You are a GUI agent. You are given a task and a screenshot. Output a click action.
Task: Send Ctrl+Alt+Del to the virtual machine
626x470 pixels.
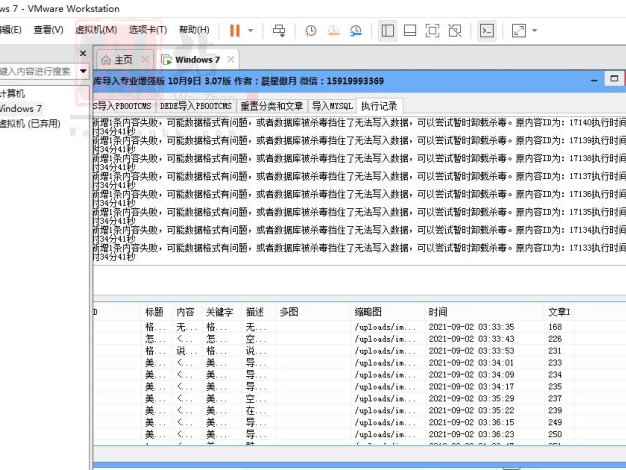click(279, 30)
